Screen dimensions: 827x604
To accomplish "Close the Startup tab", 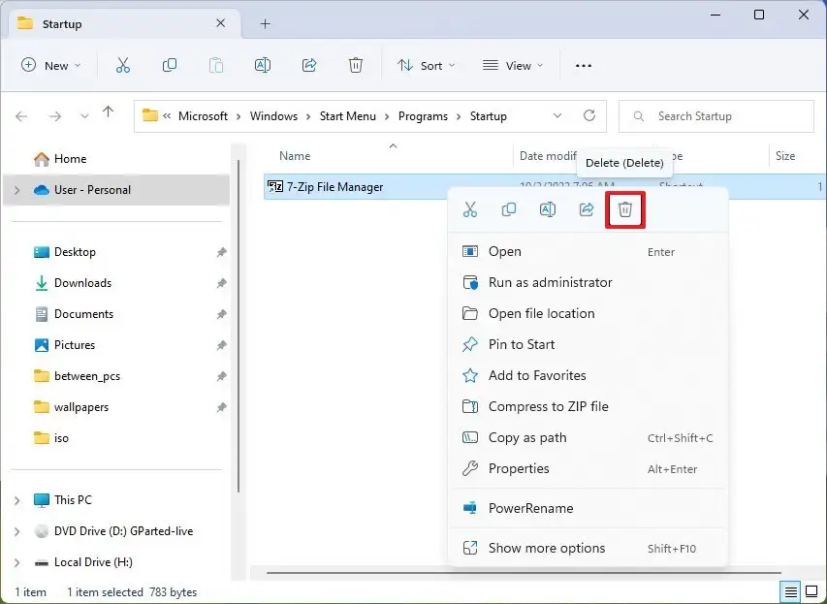I will [220, 23].
